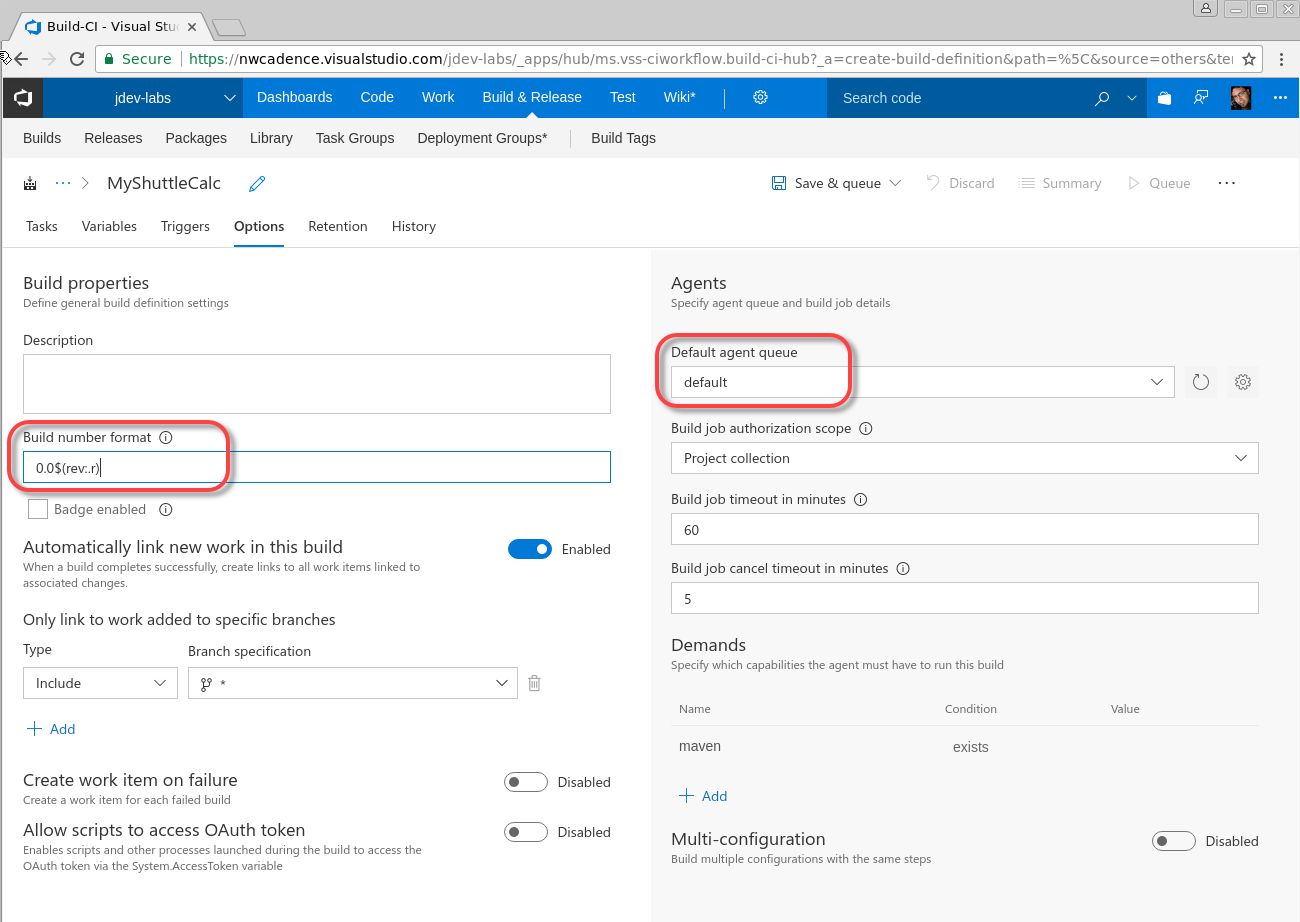Open the Work hub
Viewport: 1300px width, 922px height.
pos(438,97)
